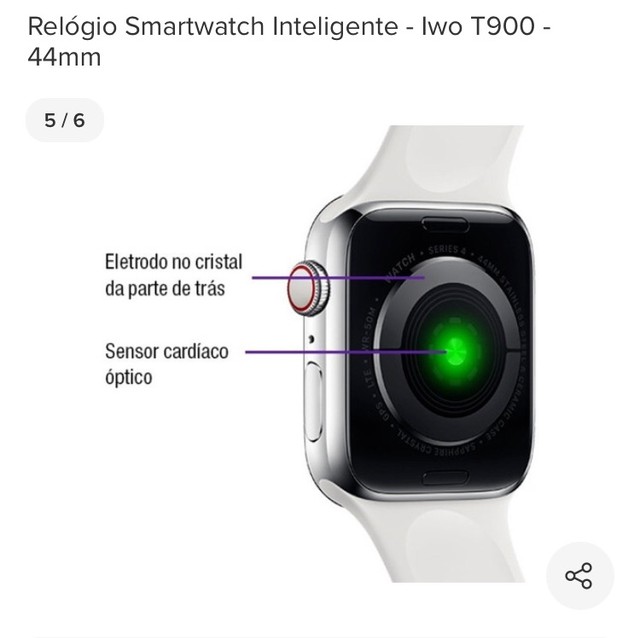The width and height of the screenshot is (640, 638).
Task: Tap the share icon button
Action: pos(580,576)
